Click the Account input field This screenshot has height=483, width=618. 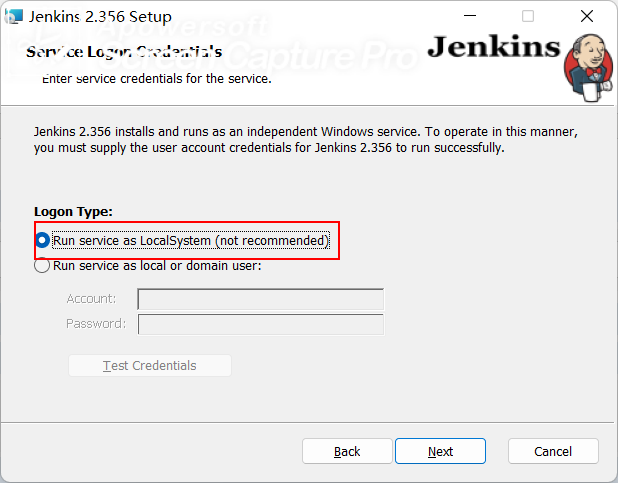click(x=261, y=299)
